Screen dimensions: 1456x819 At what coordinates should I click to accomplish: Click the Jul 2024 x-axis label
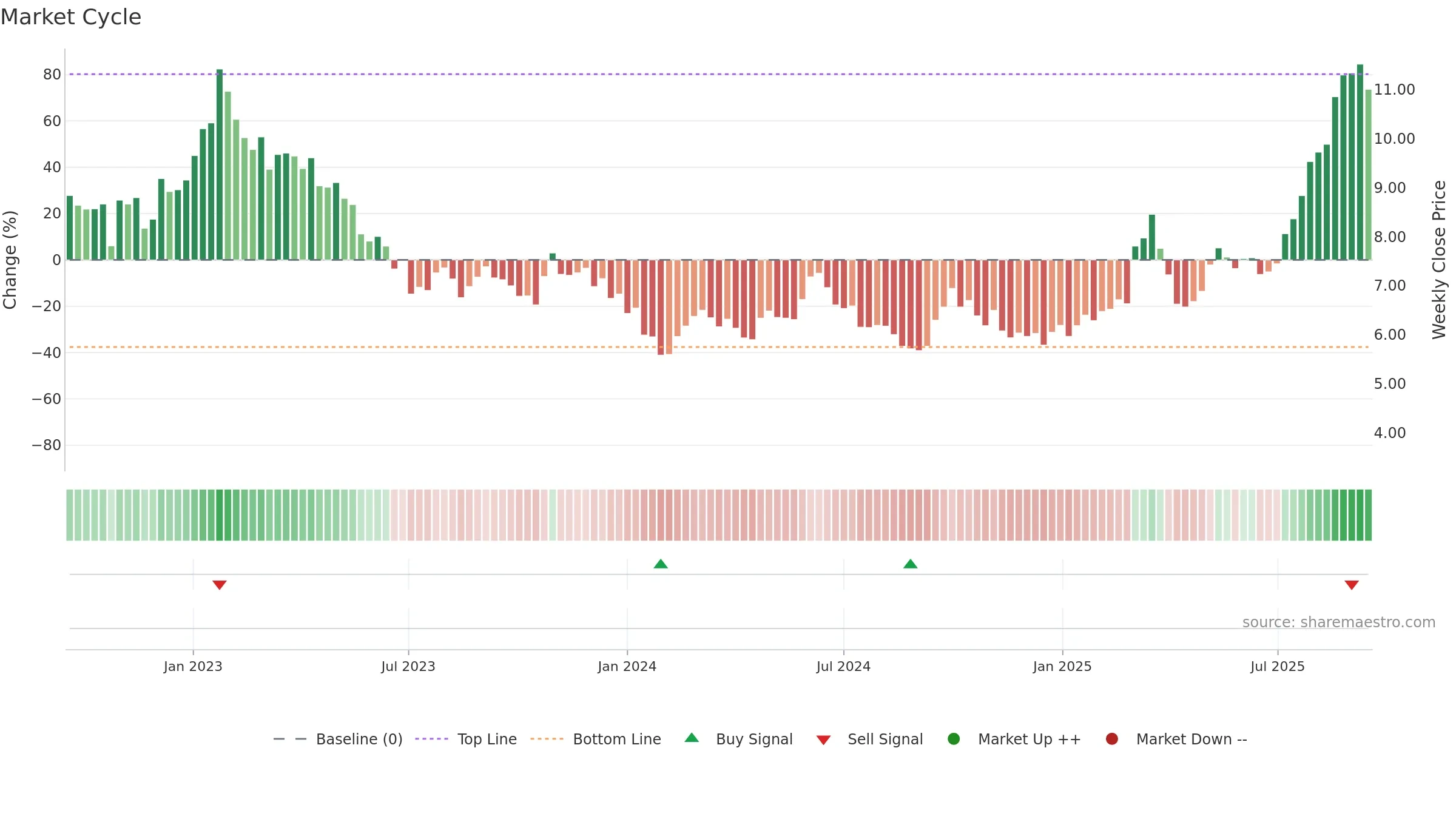tap(843, 666)
